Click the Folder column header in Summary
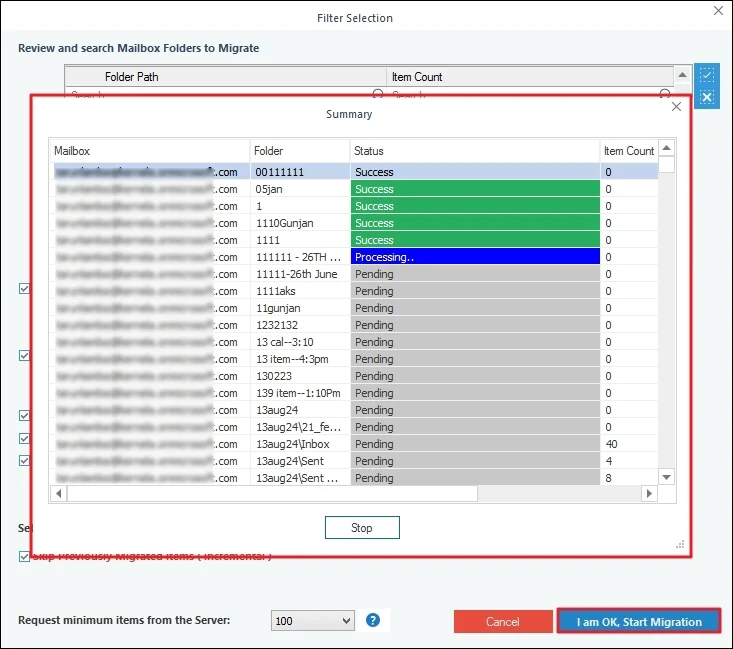 (300, 151)
